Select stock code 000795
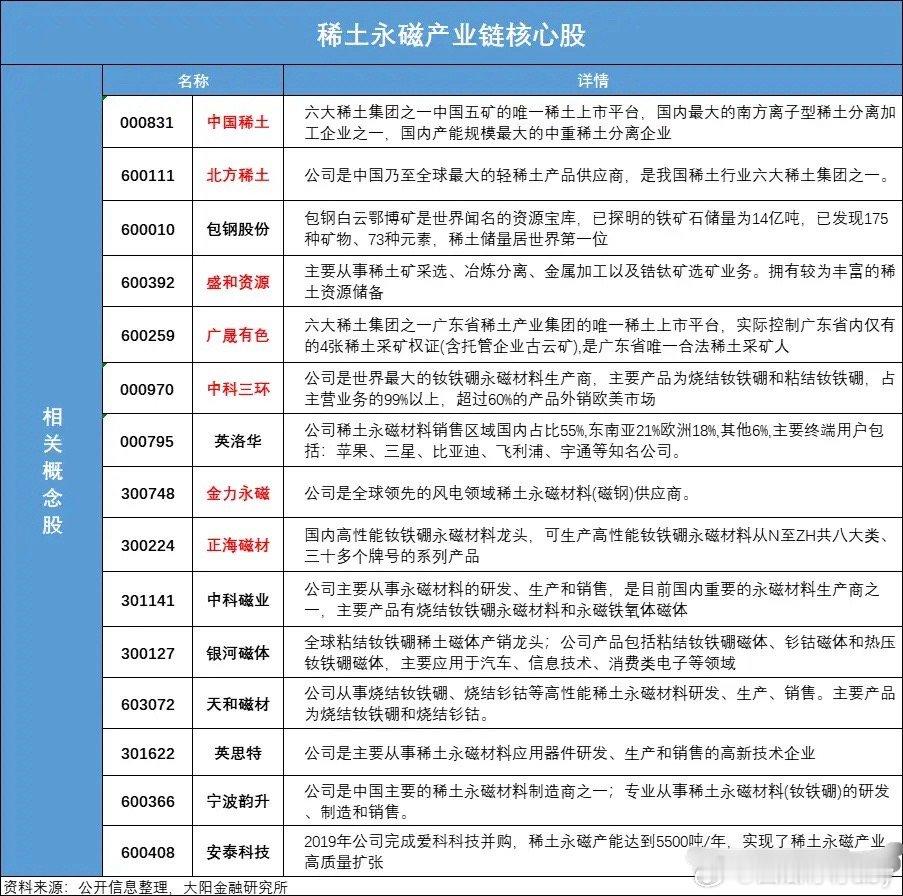Image resolution: width=903 pixels, height=896 pixels. pyautogui.click(x=147, y=442)
